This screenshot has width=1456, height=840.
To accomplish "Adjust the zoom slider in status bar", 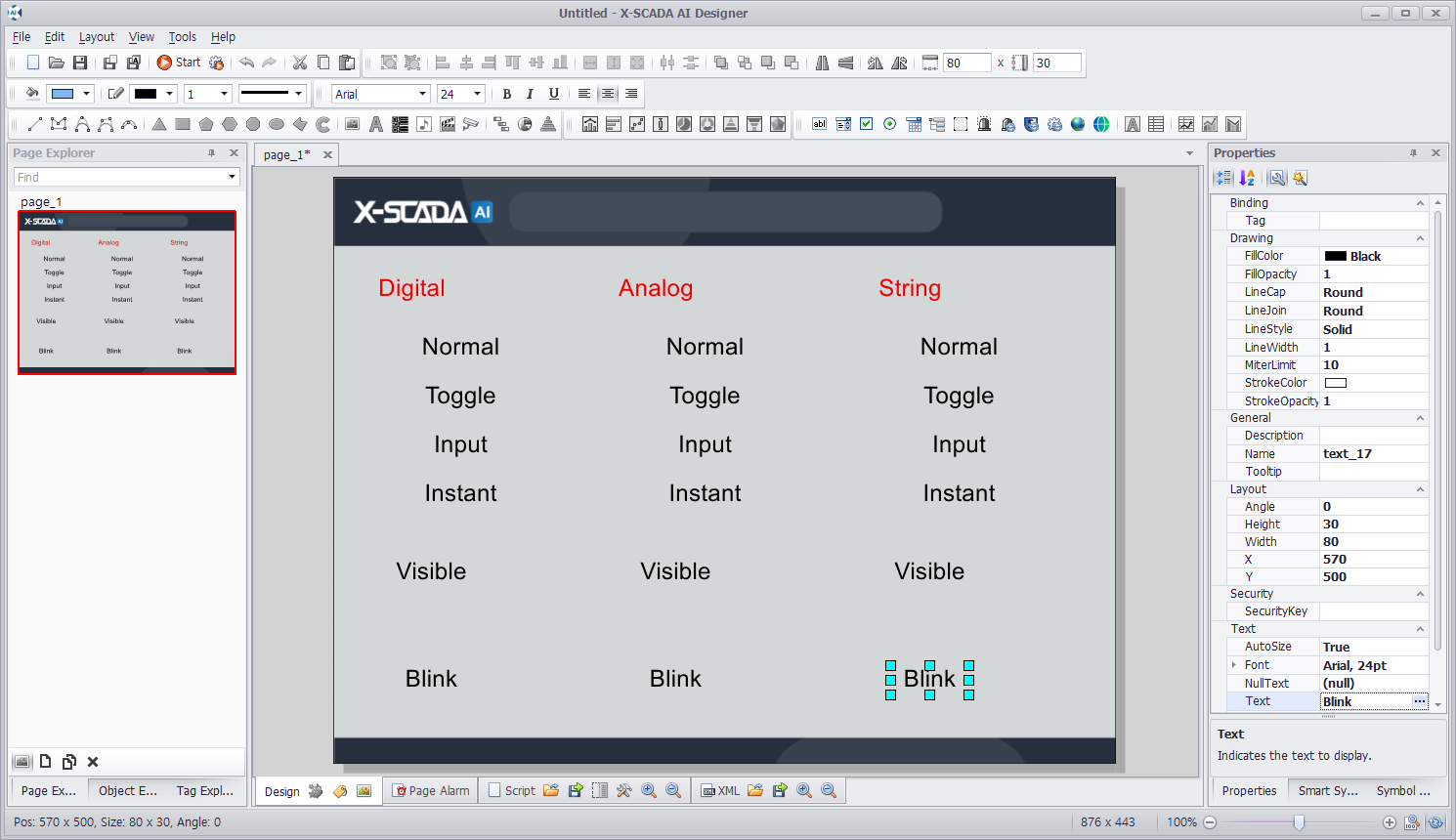I will 1299,822.
